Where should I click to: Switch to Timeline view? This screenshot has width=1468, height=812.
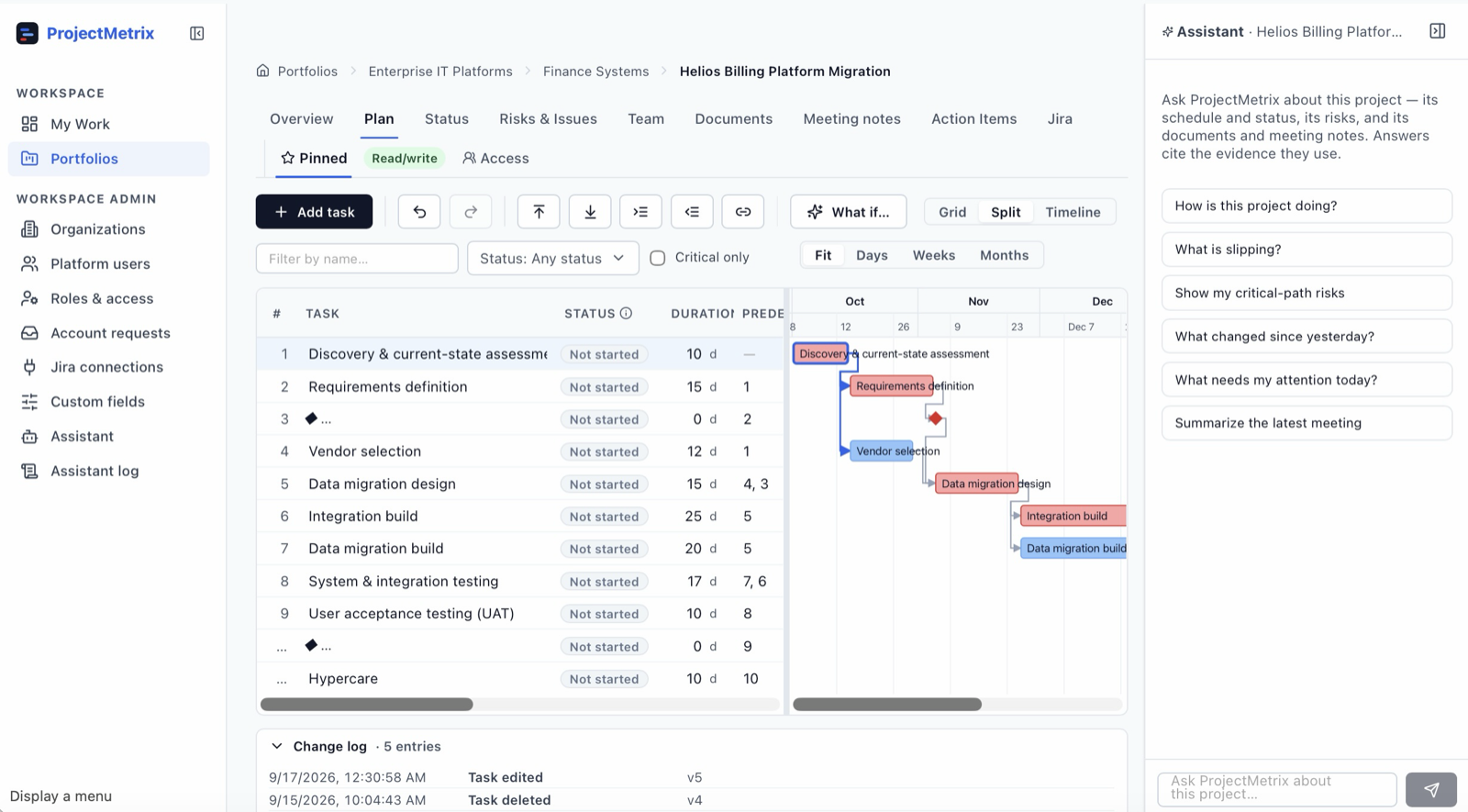(1073, 212)
